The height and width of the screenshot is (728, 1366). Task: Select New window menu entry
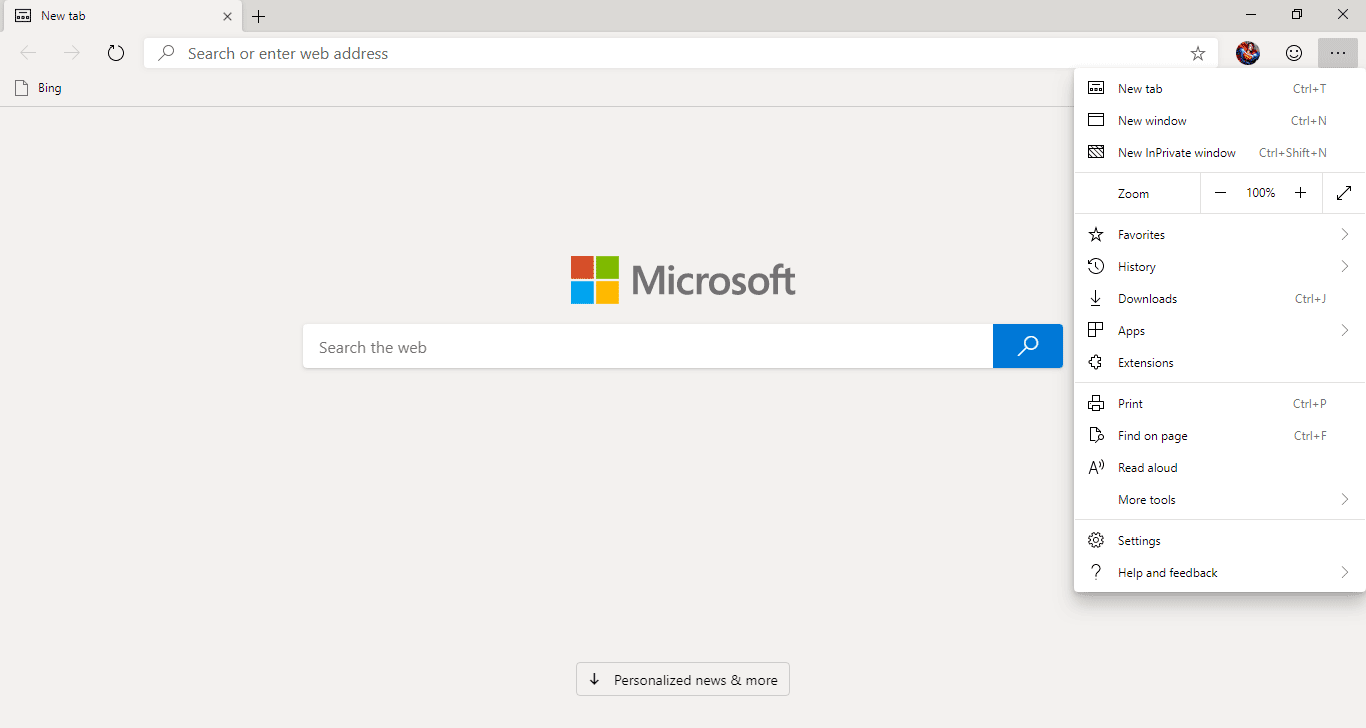1219,120
